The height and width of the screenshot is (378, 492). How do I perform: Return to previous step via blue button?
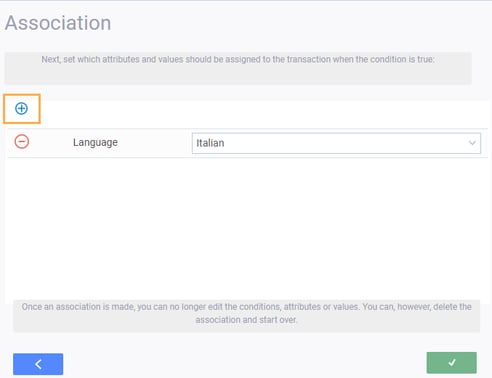[38, 364]
